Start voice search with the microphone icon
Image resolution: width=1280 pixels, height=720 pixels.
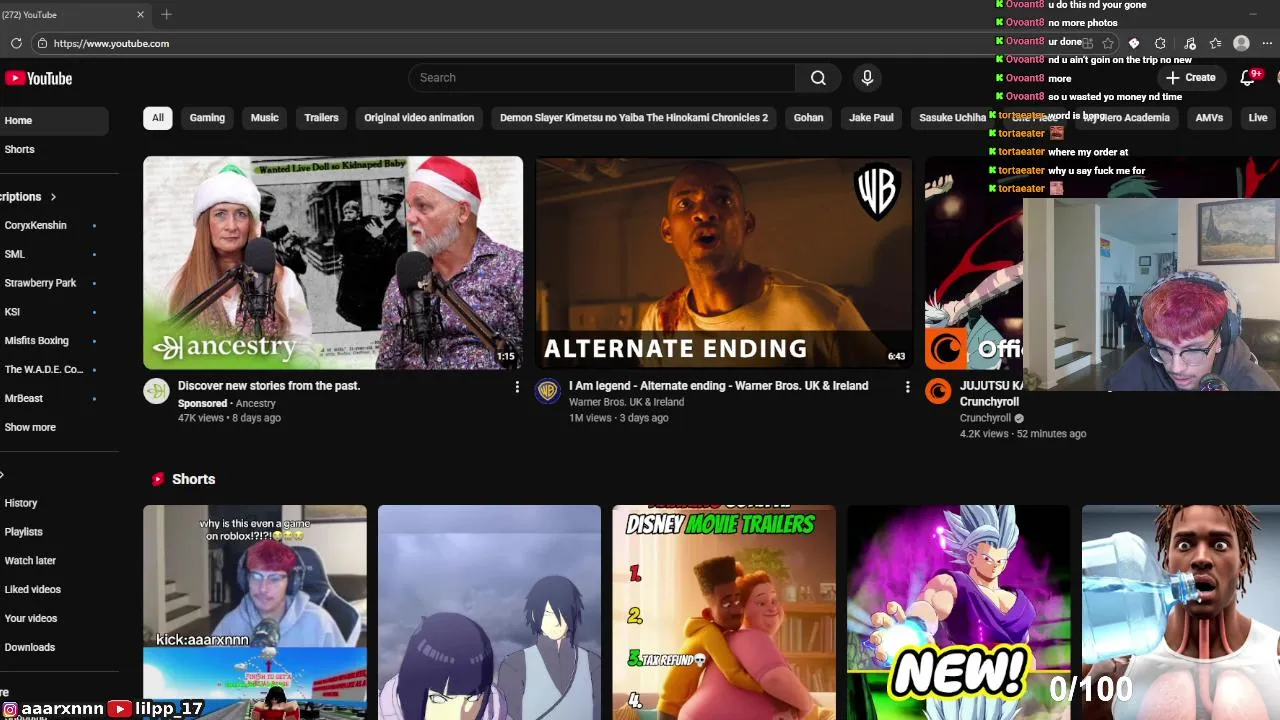click(x=867, y=78)
